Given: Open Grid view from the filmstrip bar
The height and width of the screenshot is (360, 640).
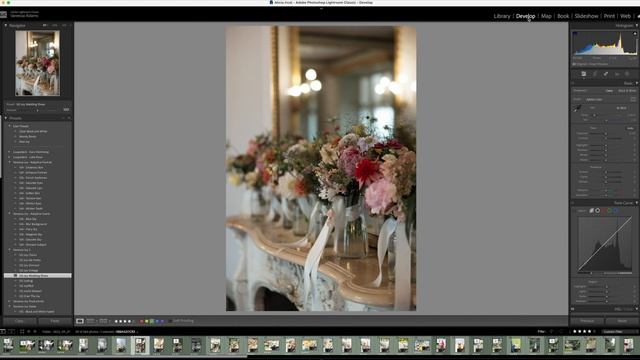Looking at the screenshot, I should point(22,331).
